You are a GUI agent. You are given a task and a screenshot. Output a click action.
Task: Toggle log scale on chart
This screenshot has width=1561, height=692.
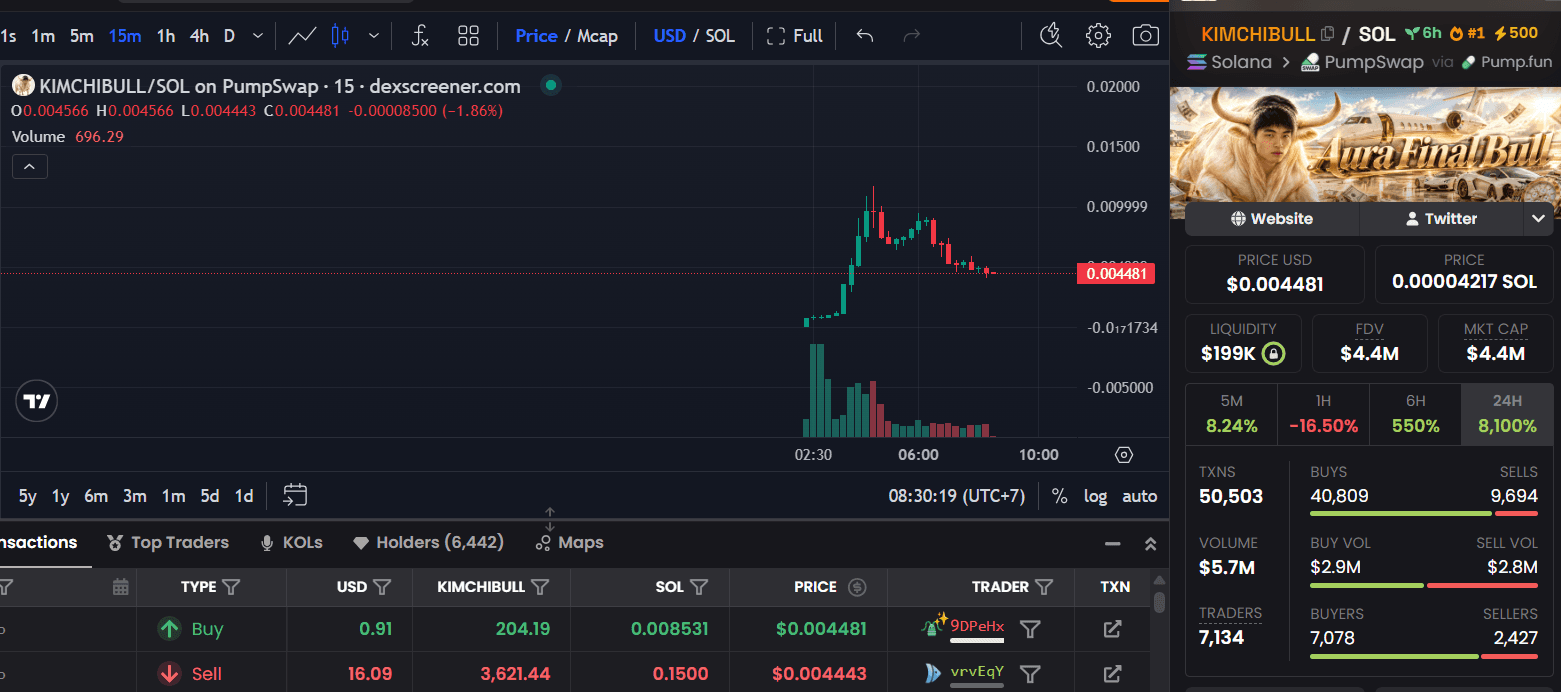pos(1096,496)
